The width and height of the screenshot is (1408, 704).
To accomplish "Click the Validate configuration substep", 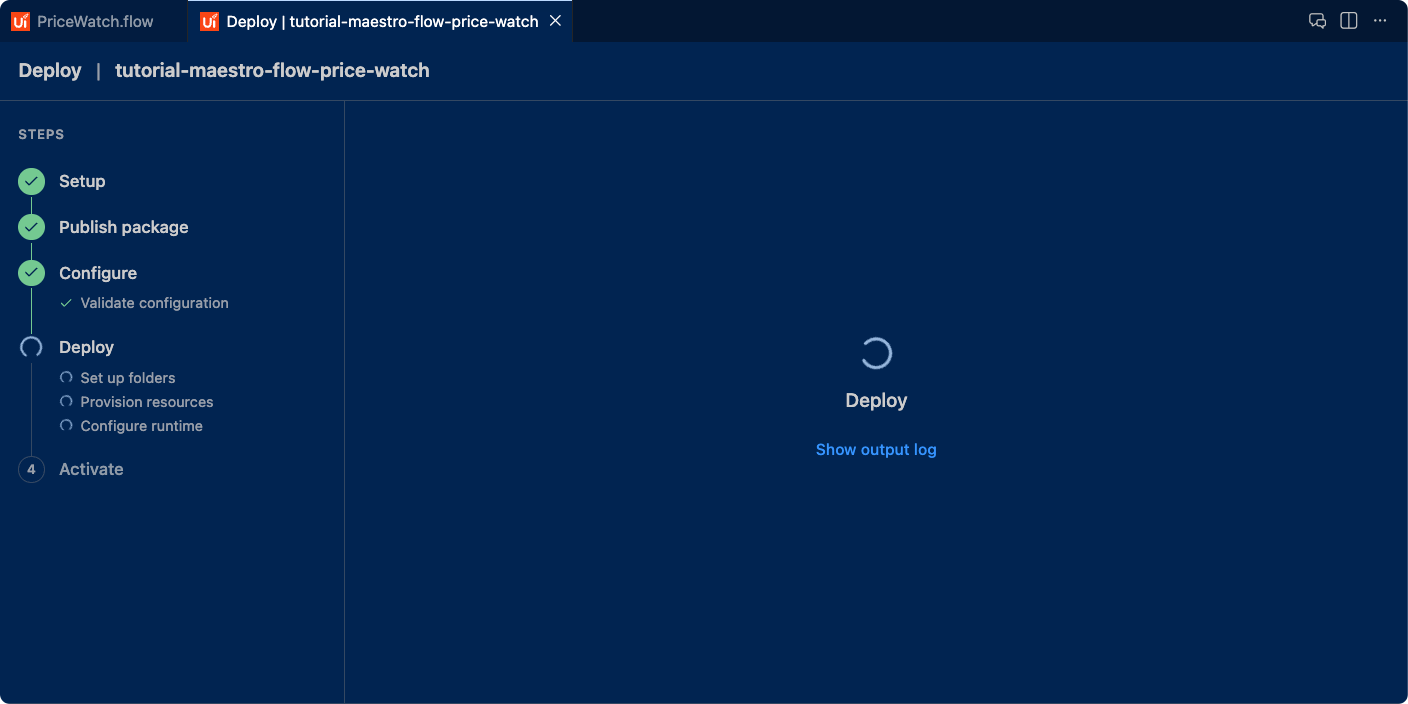I will [x=154, y=303].
